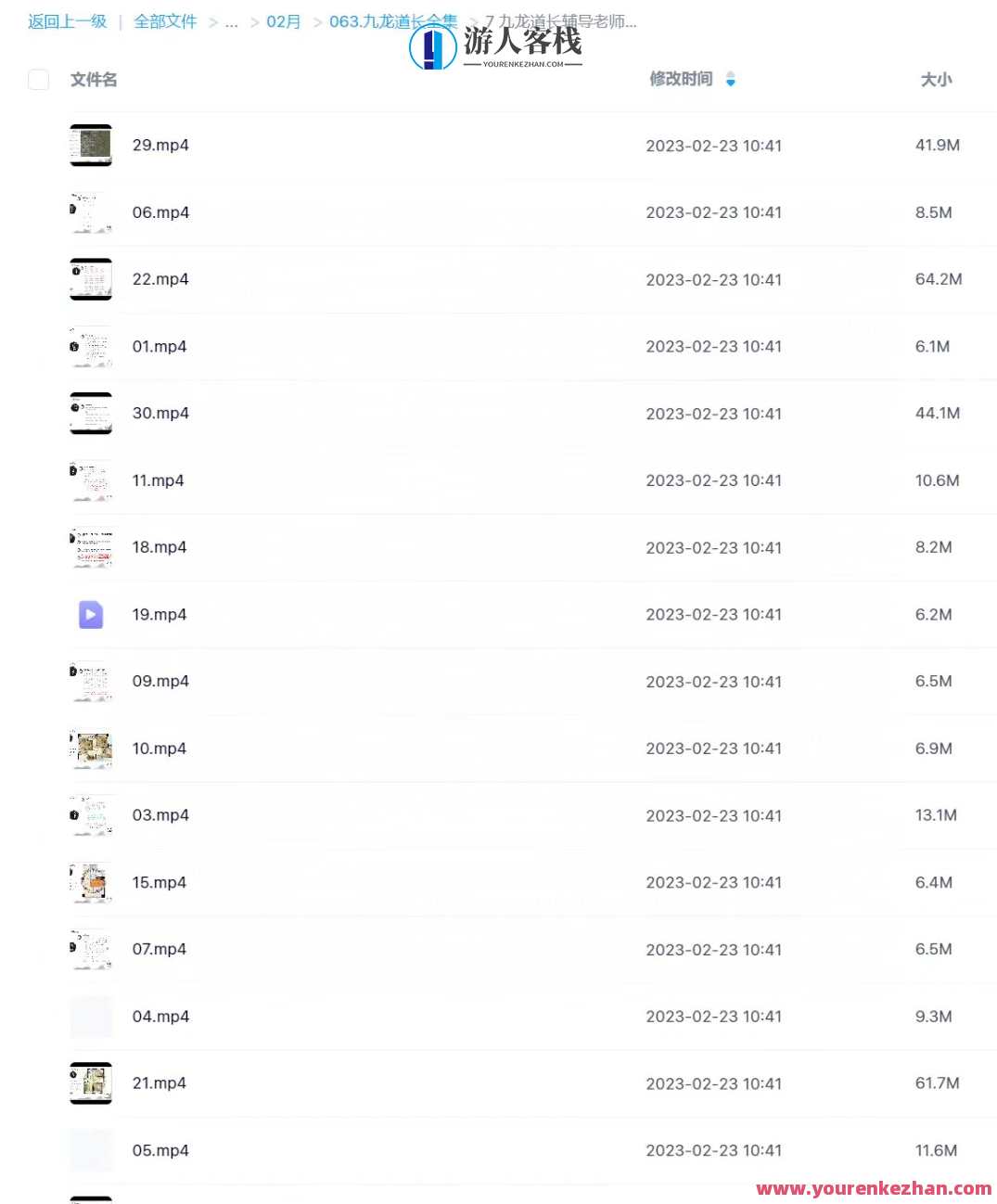997x1204 pixels.
Task: Click the 文件名 column header
Action: [94, 80]
